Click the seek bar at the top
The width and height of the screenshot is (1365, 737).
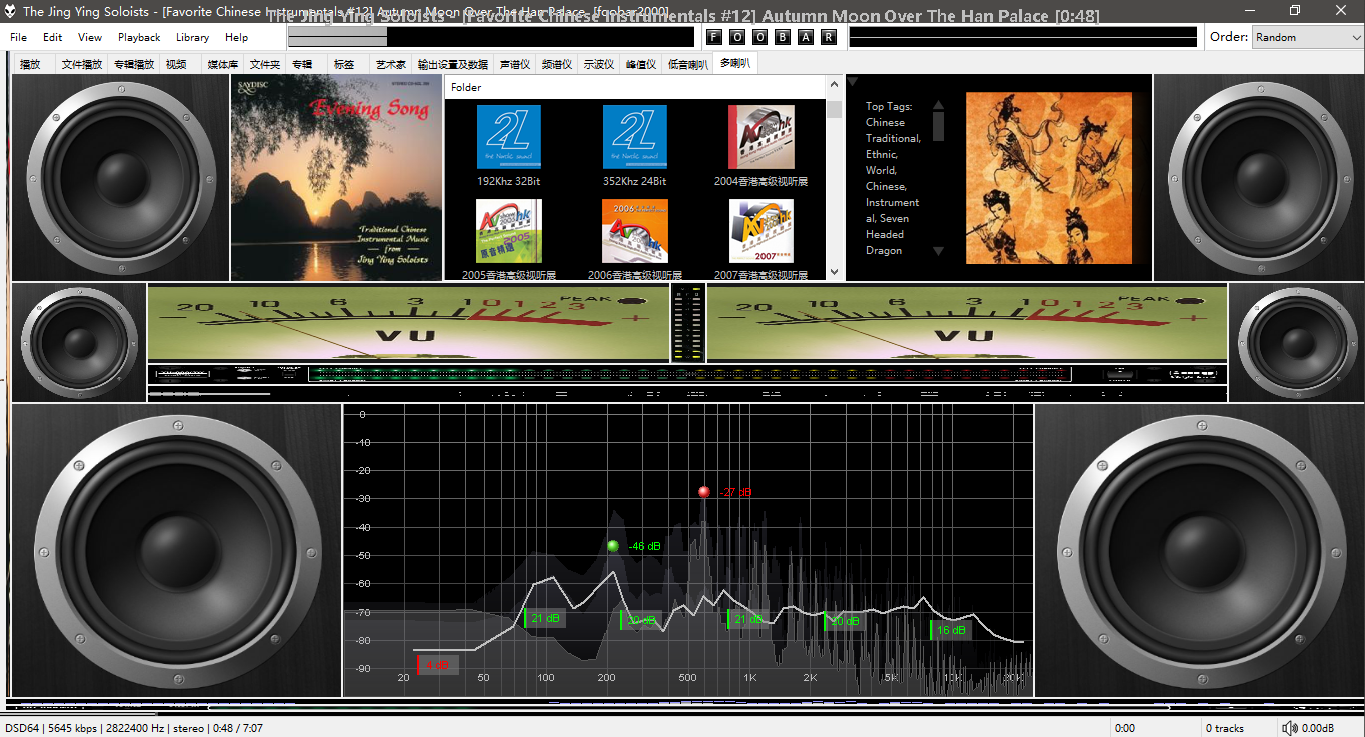[x=490, y=37]
